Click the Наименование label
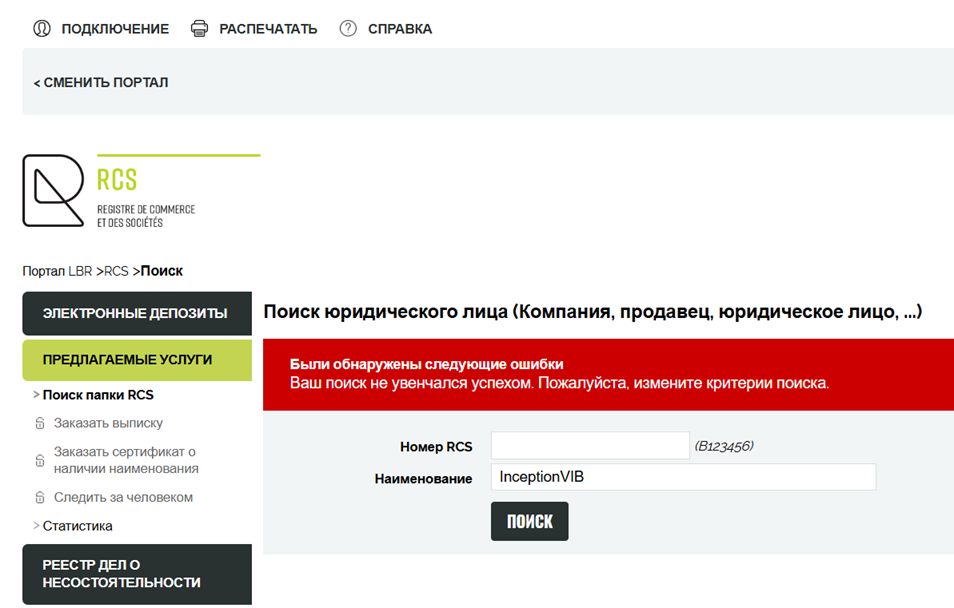This screenshot has width=954, height=608. tap(423, 479)
